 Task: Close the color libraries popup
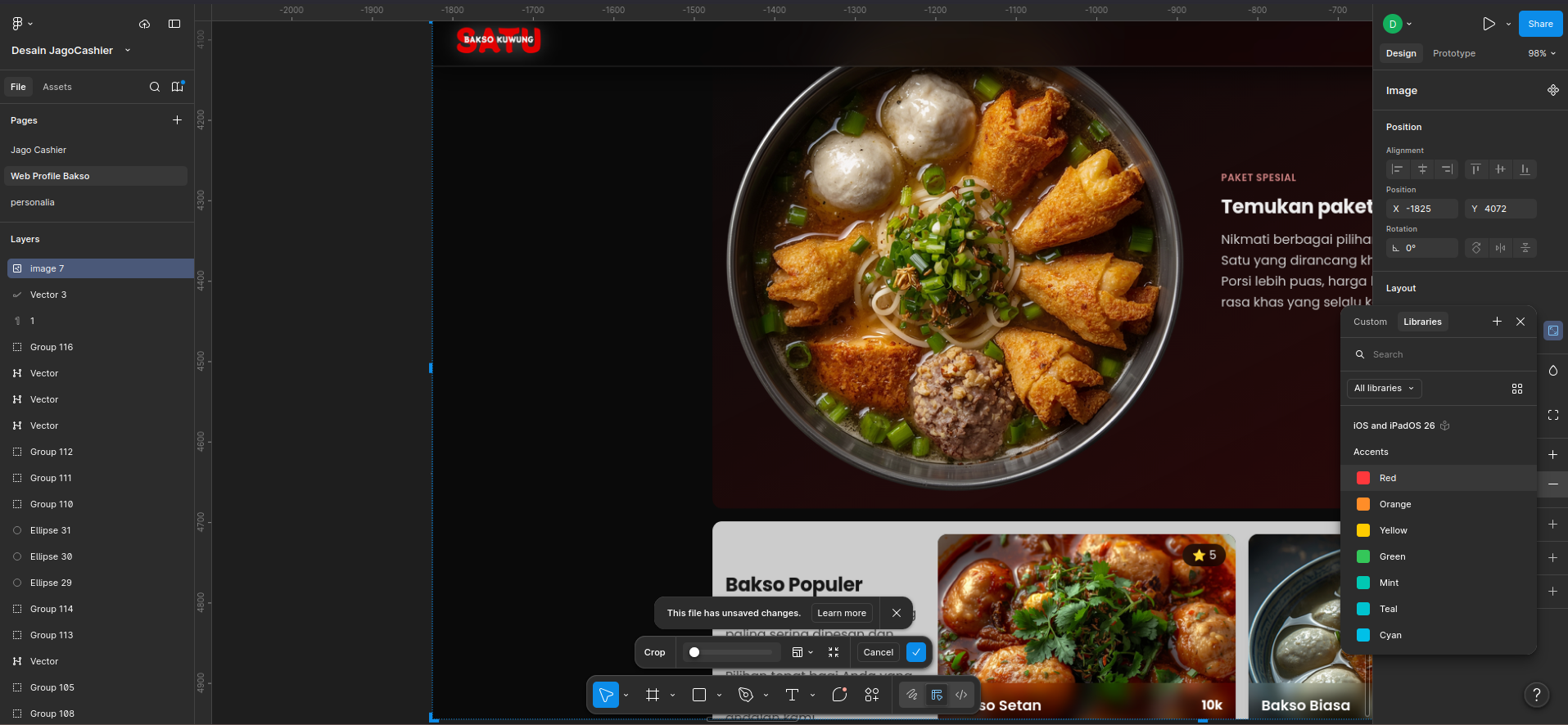pos(1521,322)
